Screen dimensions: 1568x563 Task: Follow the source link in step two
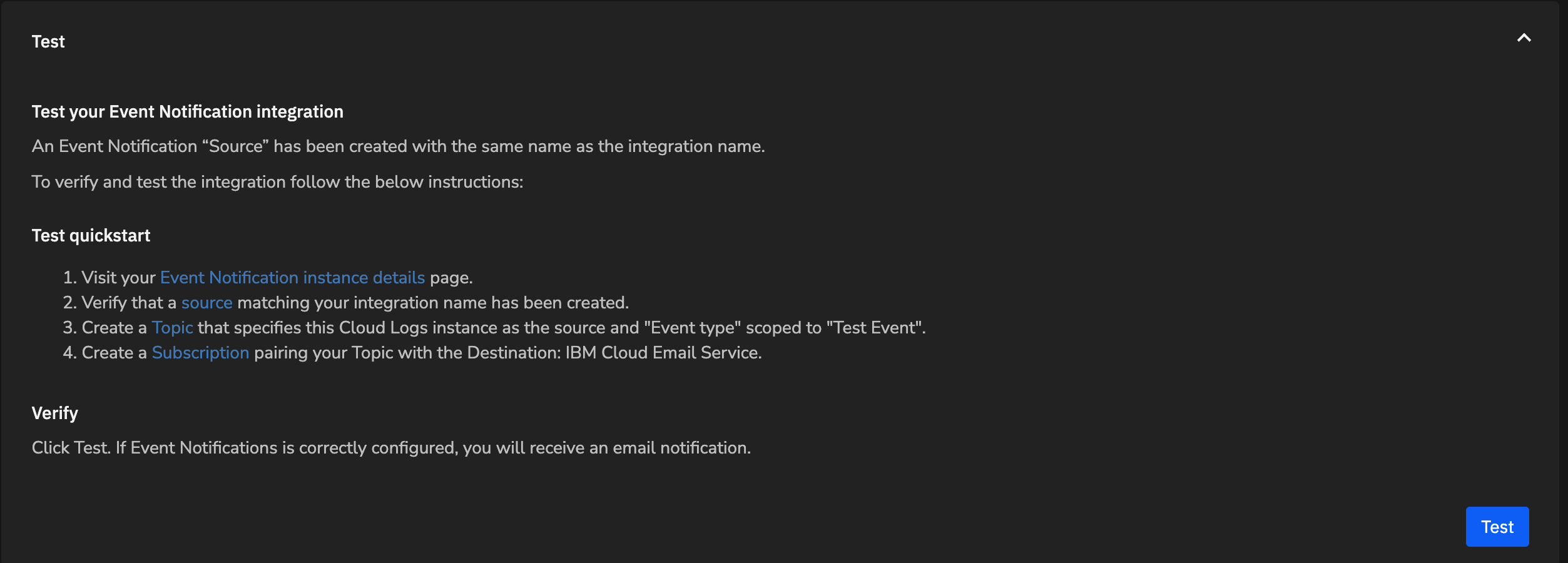tap(206, 303)
